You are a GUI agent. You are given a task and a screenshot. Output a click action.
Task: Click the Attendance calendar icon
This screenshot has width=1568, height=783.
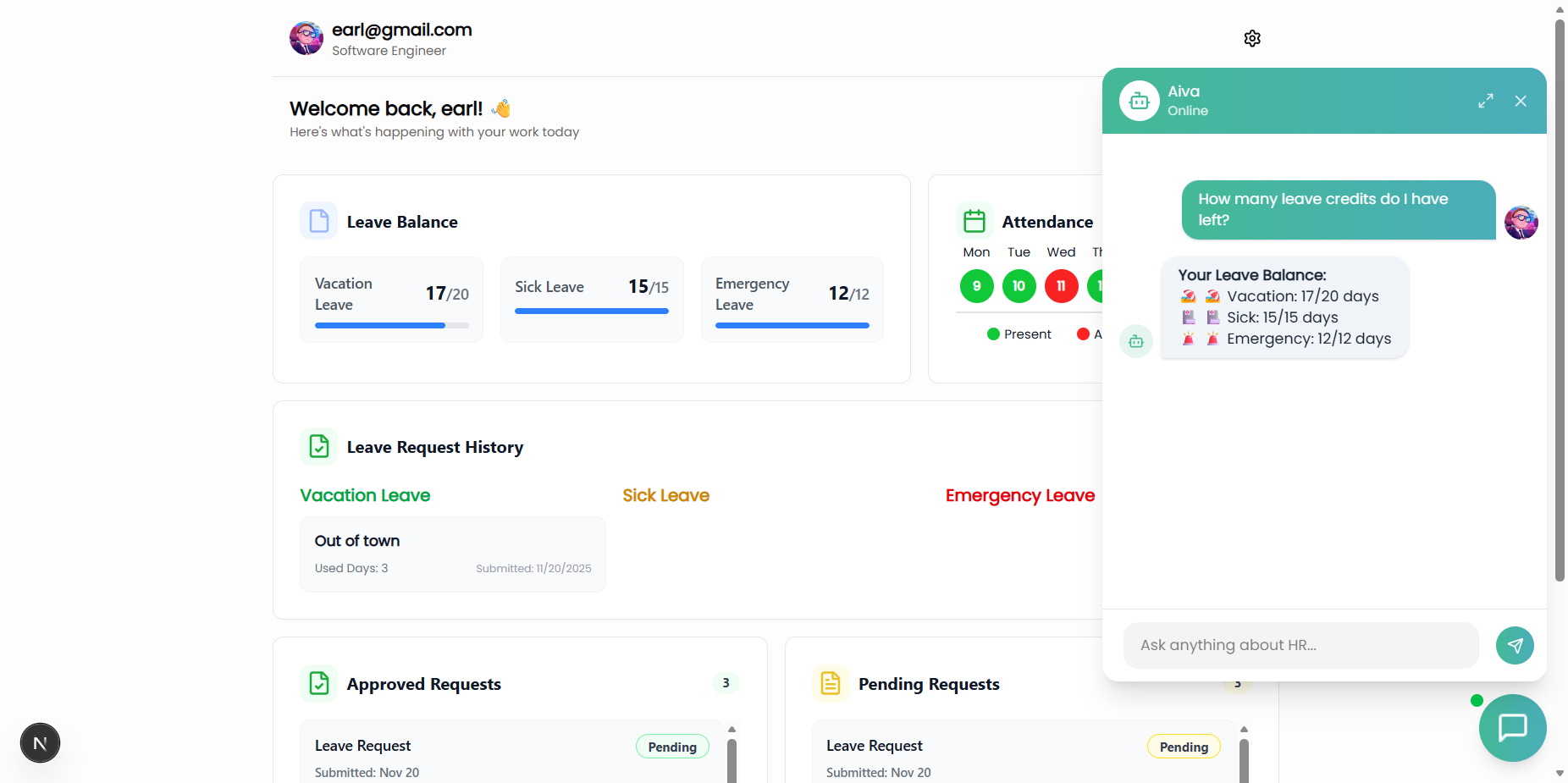coord(974,221)
